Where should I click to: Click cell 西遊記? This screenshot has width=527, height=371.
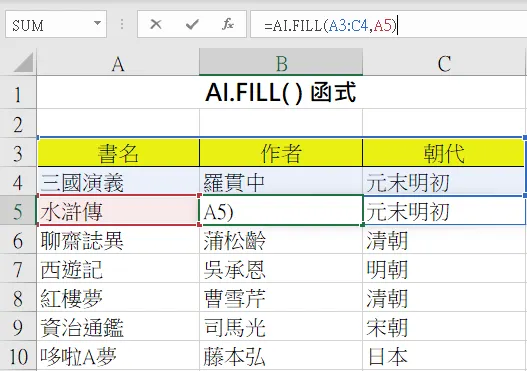(x=118, y=269)
